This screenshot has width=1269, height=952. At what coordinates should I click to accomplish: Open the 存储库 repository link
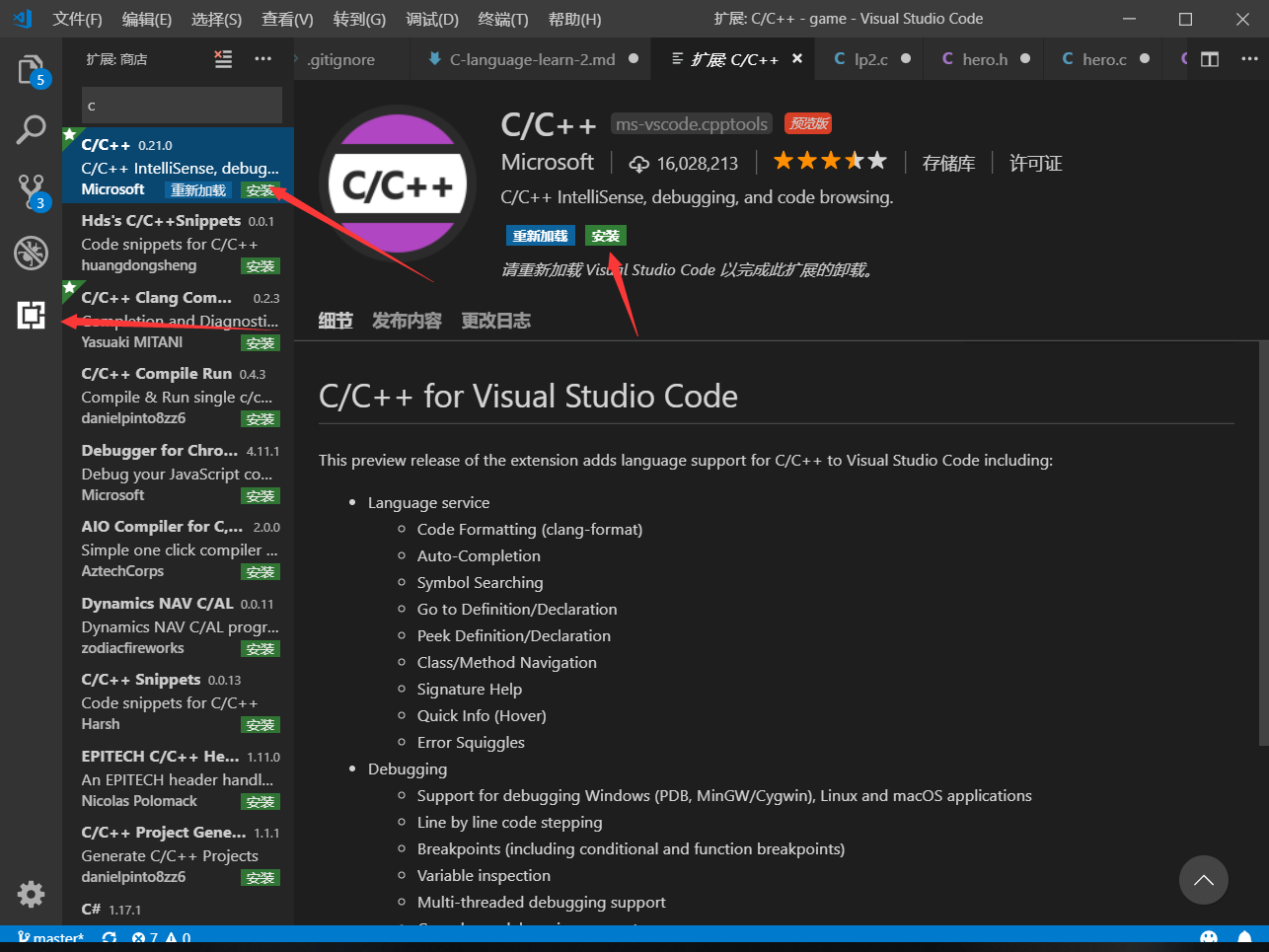pyautogui.click(x=948, y=164)
